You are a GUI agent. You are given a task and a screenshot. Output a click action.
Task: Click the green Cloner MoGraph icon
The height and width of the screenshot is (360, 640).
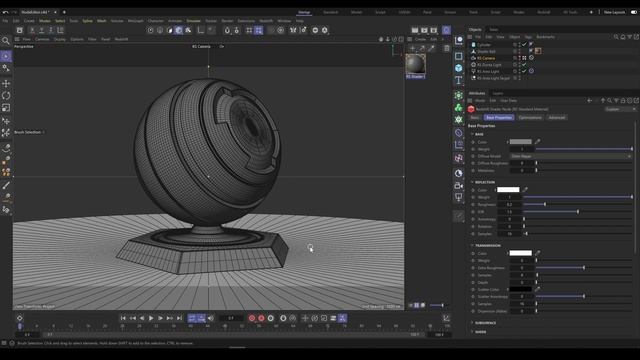(x=459, y=108)
